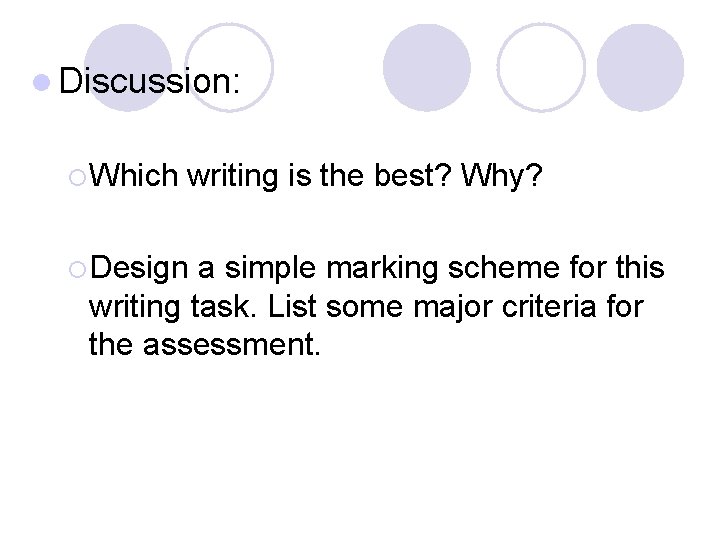Screen dimensions: 720x540
Task: Click the right outlined white circle
Action: [x=540, y=67]
